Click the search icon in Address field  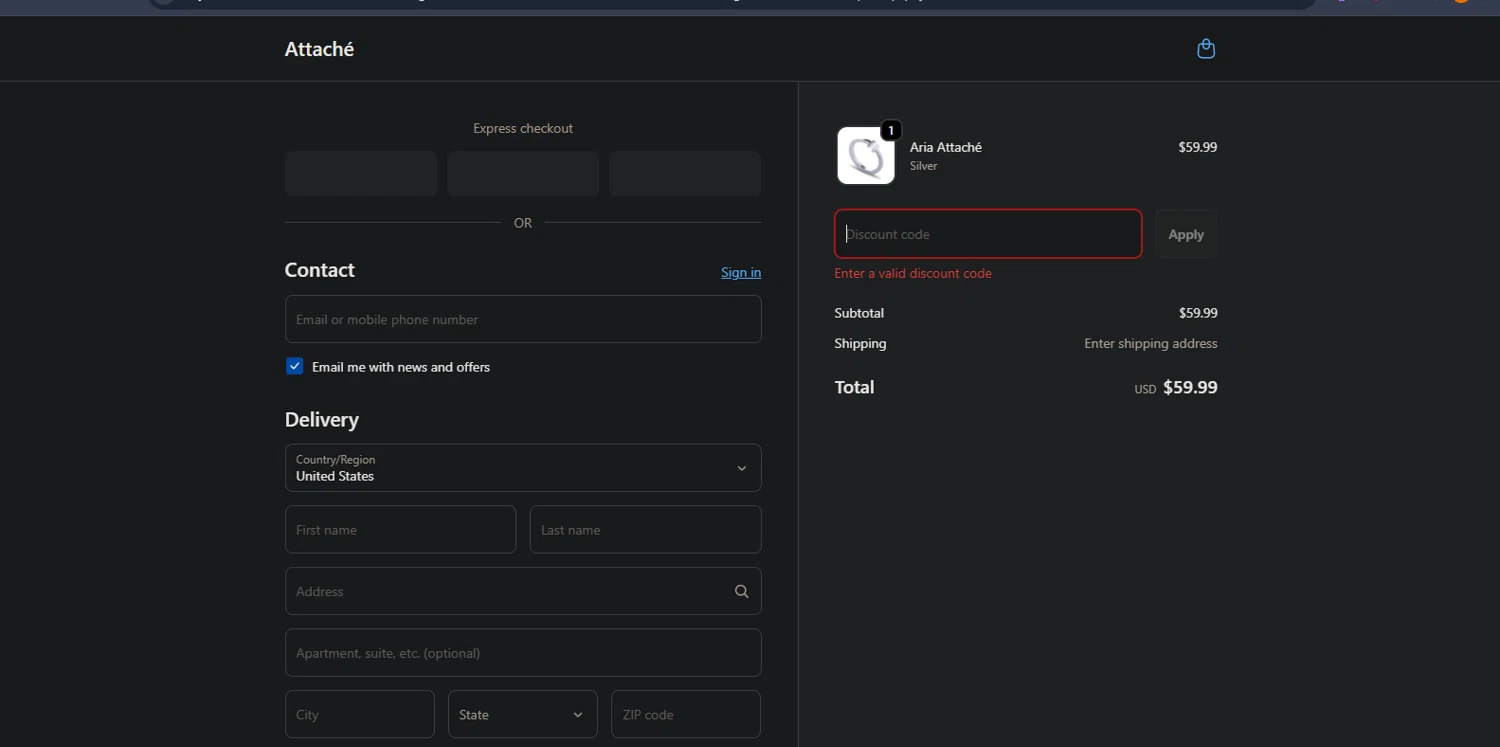[741, 591]
